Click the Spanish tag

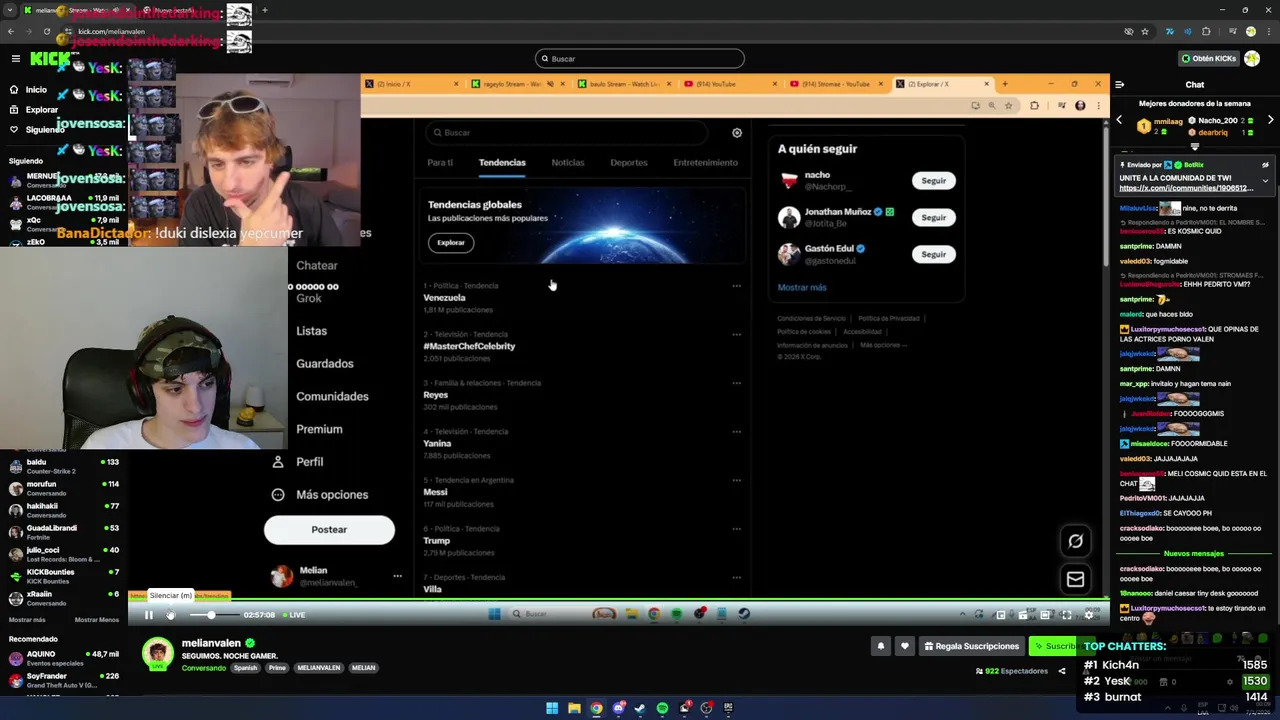click(245, 668)
